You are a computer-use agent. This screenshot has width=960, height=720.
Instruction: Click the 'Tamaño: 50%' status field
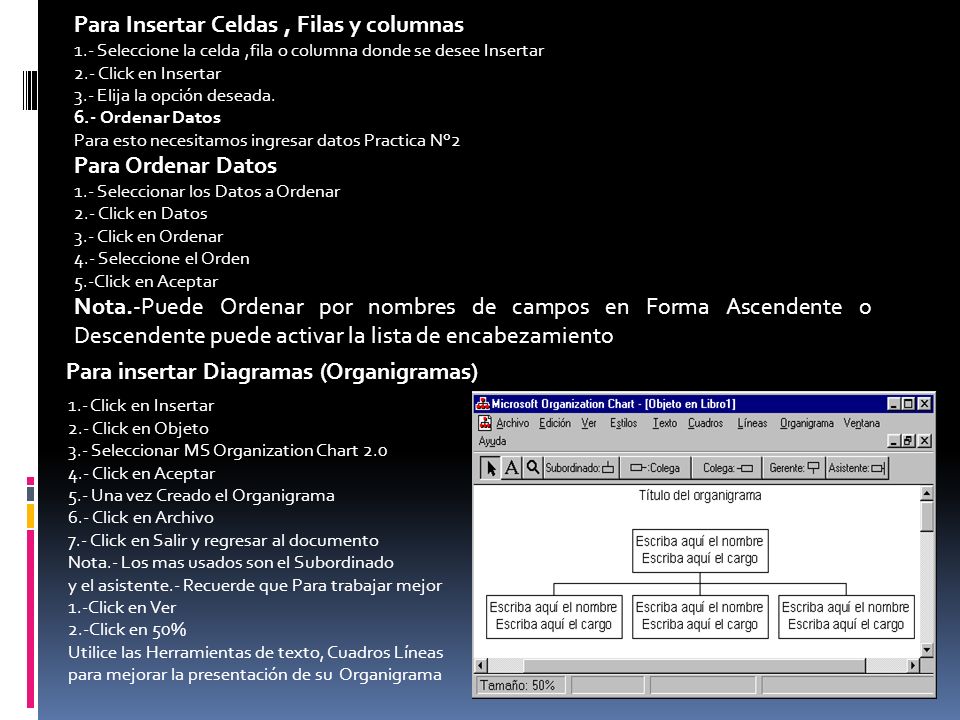(x=520, y=685)
